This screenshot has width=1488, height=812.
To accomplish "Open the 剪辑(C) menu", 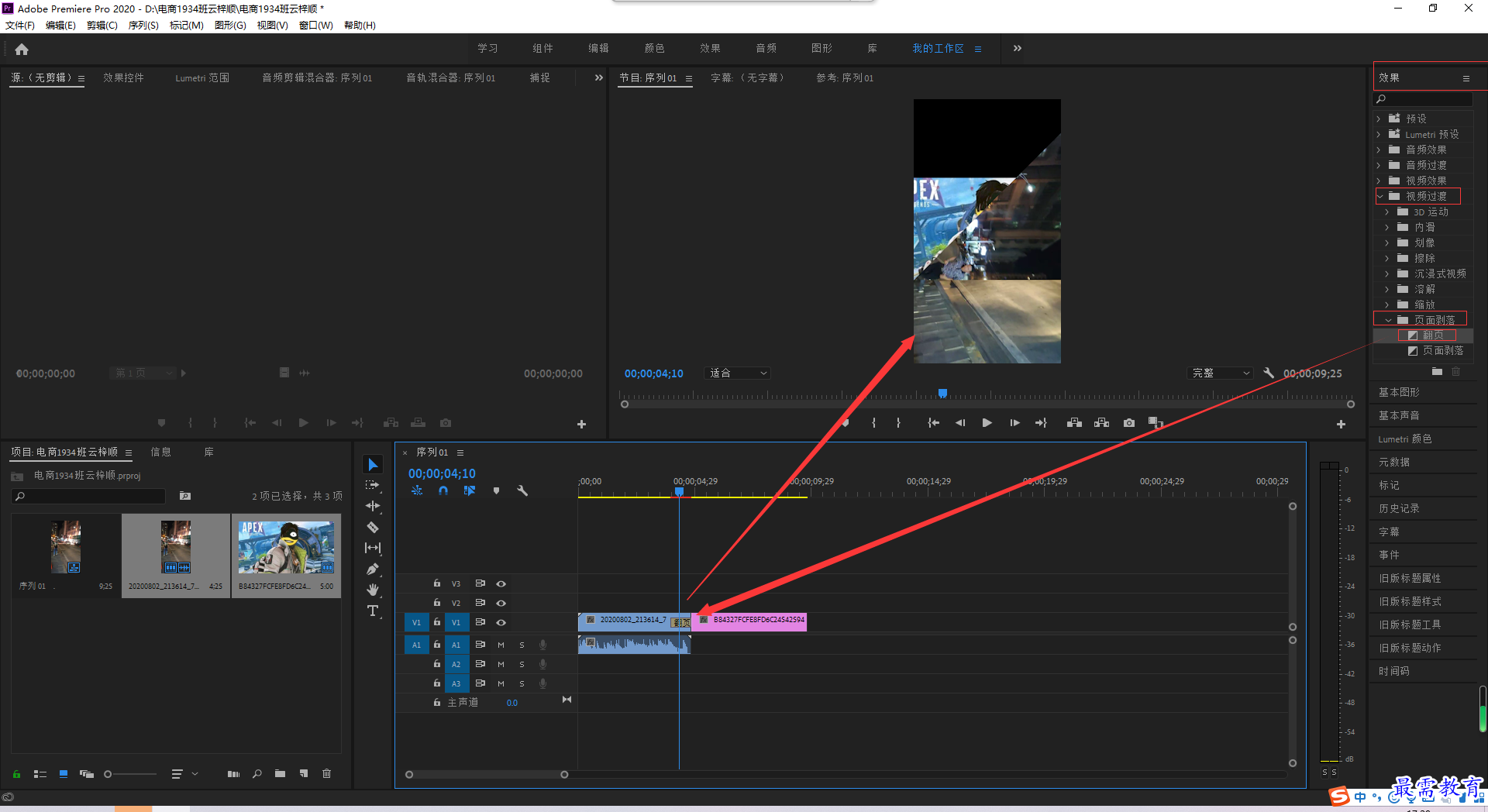I will point(102,26).
